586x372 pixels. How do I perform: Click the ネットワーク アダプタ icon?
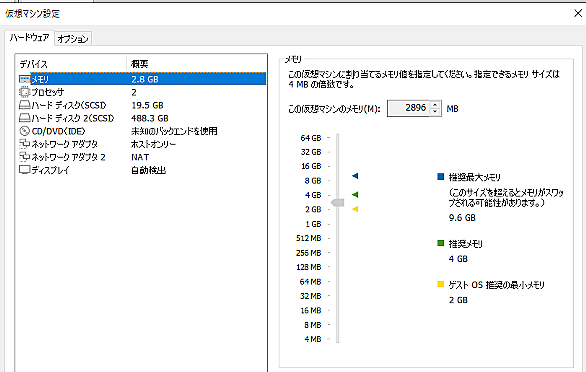click(x=25, y=144)
